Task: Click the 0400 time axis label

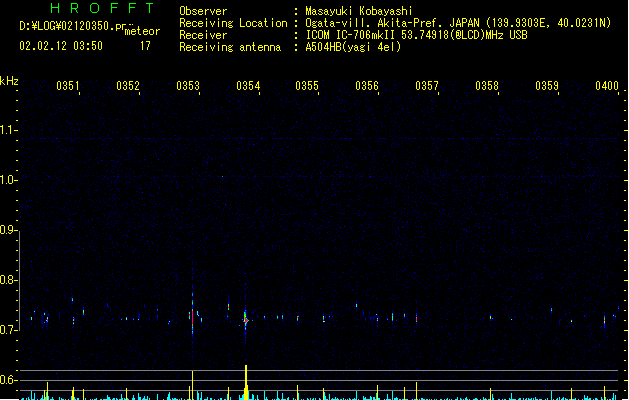Action: (607, 85)
